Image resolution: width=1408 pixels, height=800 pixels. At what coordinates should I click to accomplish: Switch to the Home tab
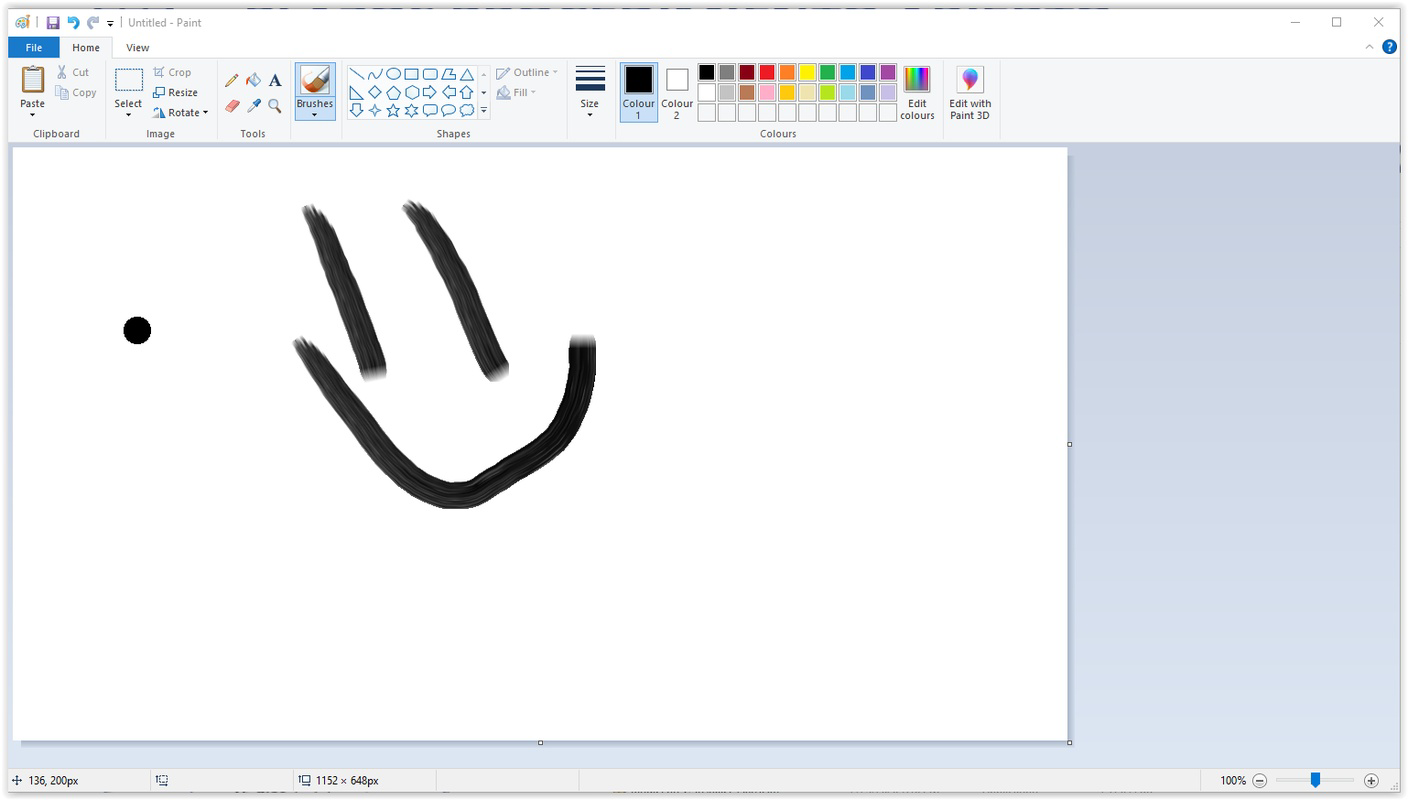pos(86,47)
